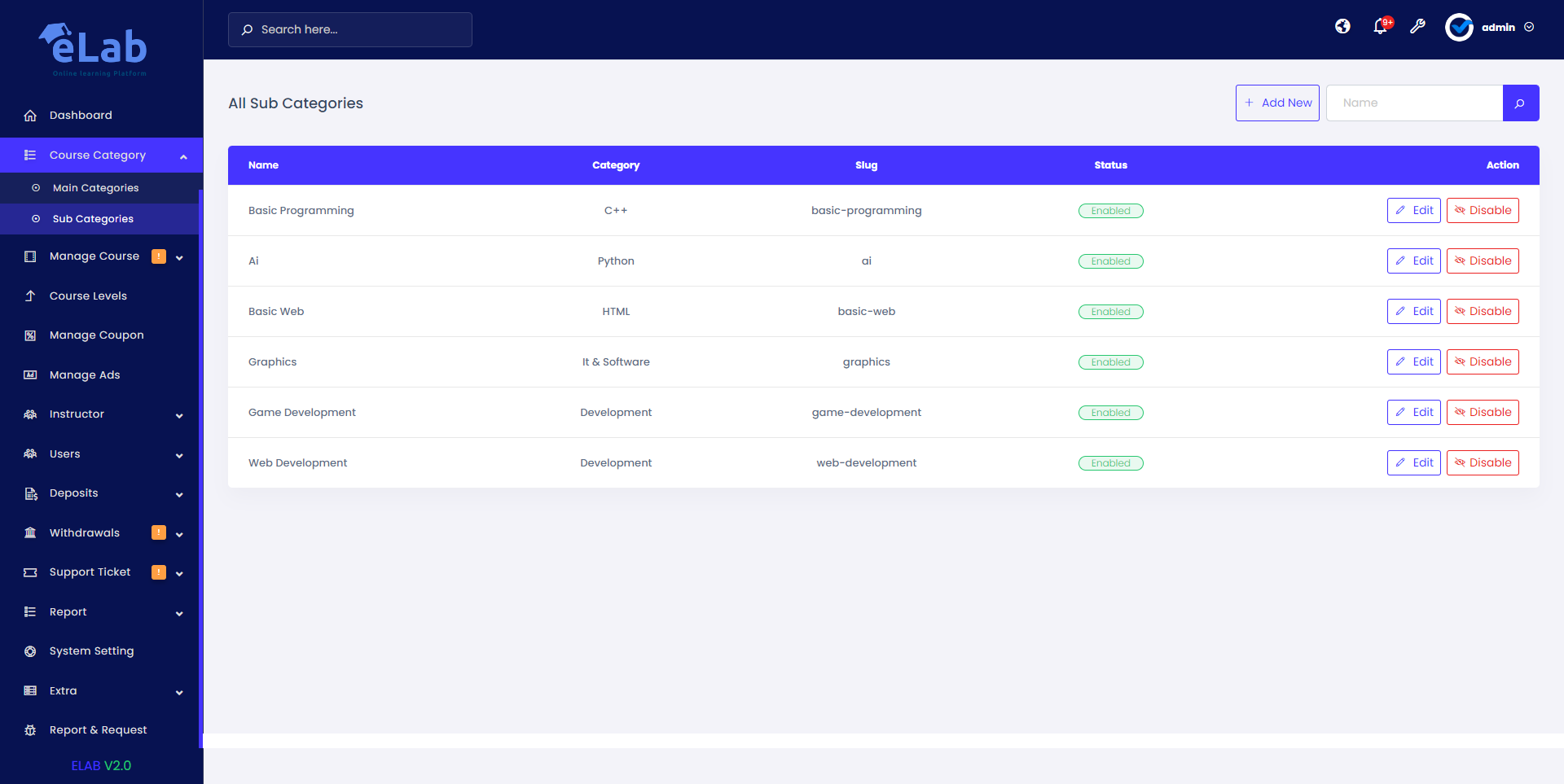1564x784 pixels.
Task: Expand the Instructor sidebar section
Action: pyautogui.click(x=179, y=415)
